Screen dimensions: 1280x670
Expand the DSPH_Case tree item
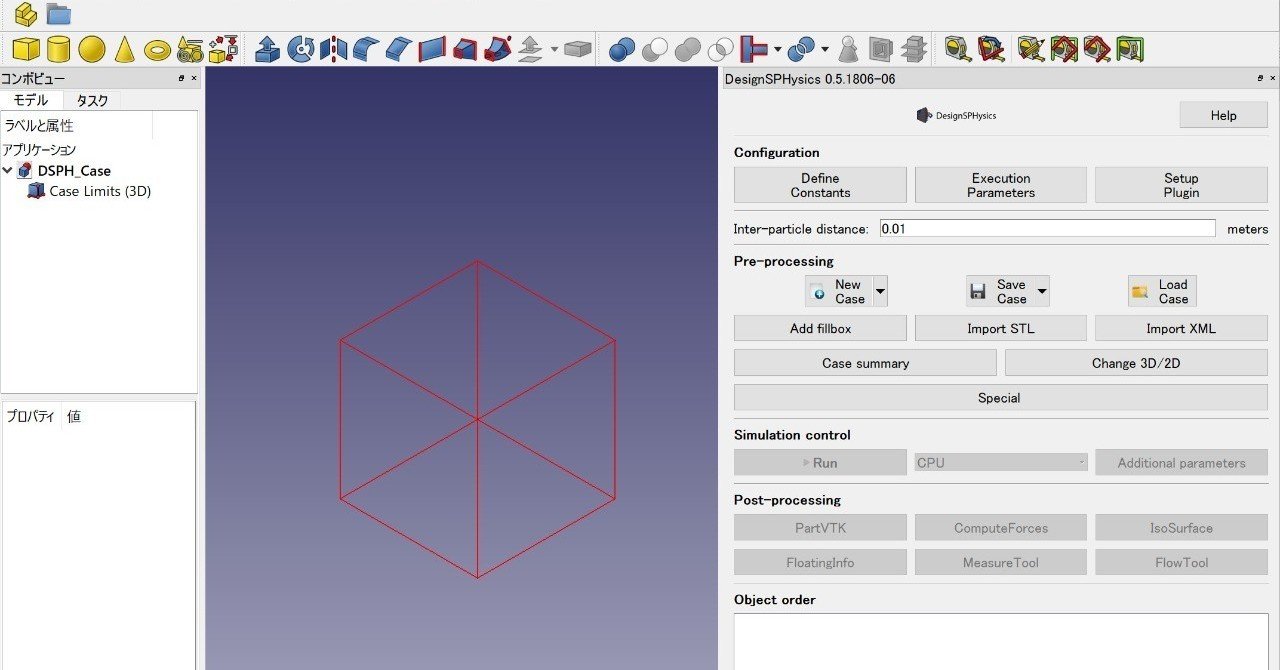click(8, 170)
